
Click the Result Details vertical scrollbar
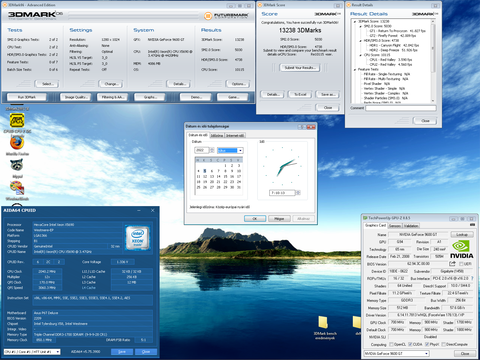coord(433,61)
